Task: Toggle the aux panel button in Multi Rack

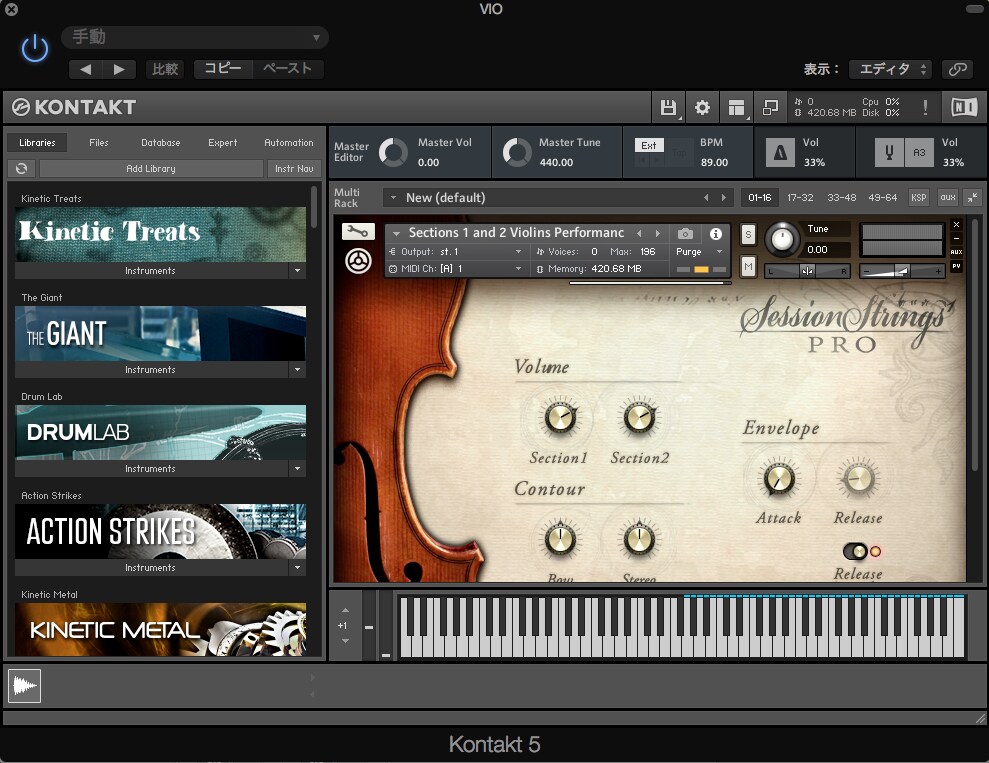Action: [x=947, y=197]
